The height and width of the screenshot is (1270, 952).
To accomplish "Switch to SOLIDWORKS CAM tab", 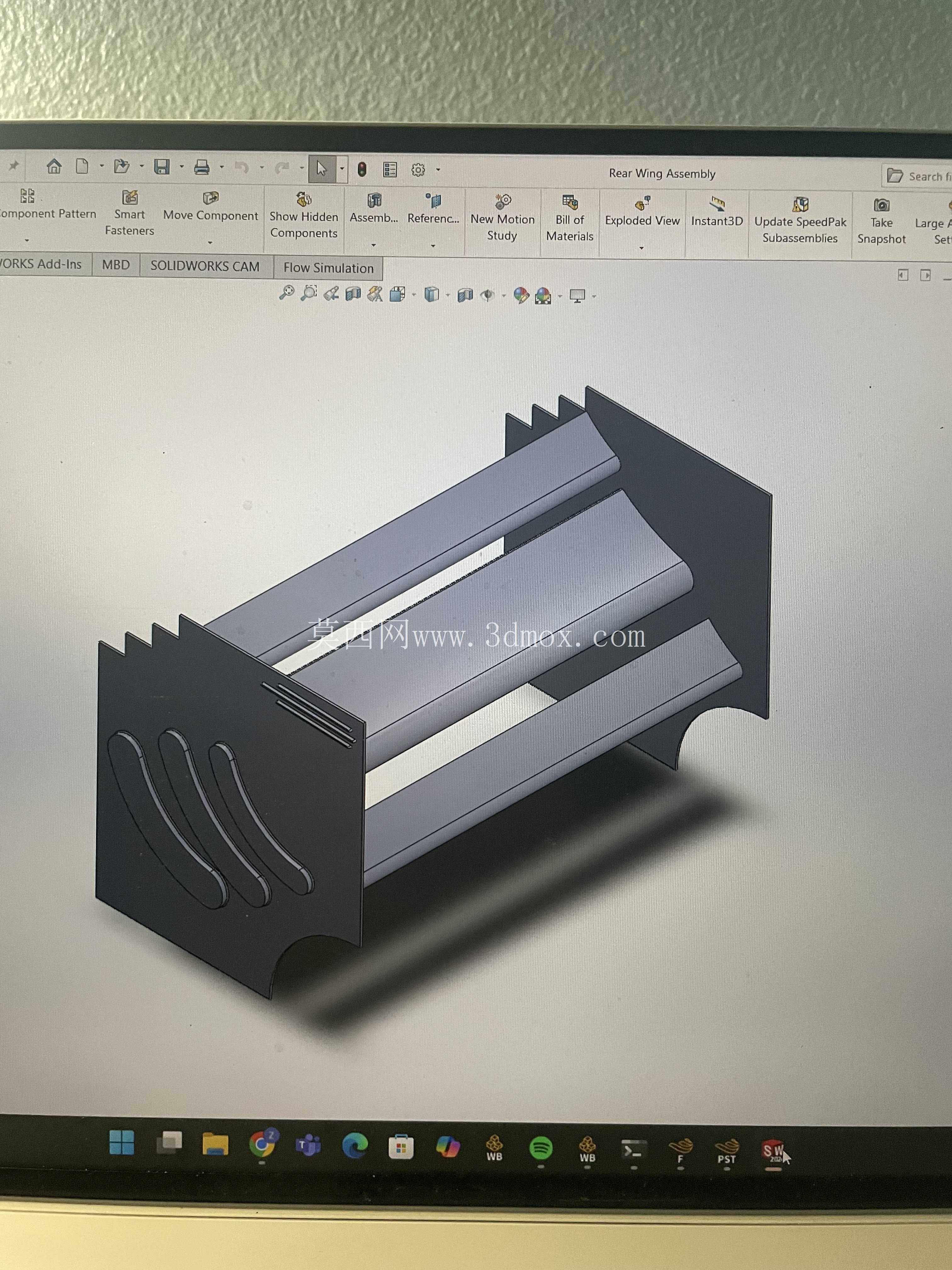I will coord(205,266).
